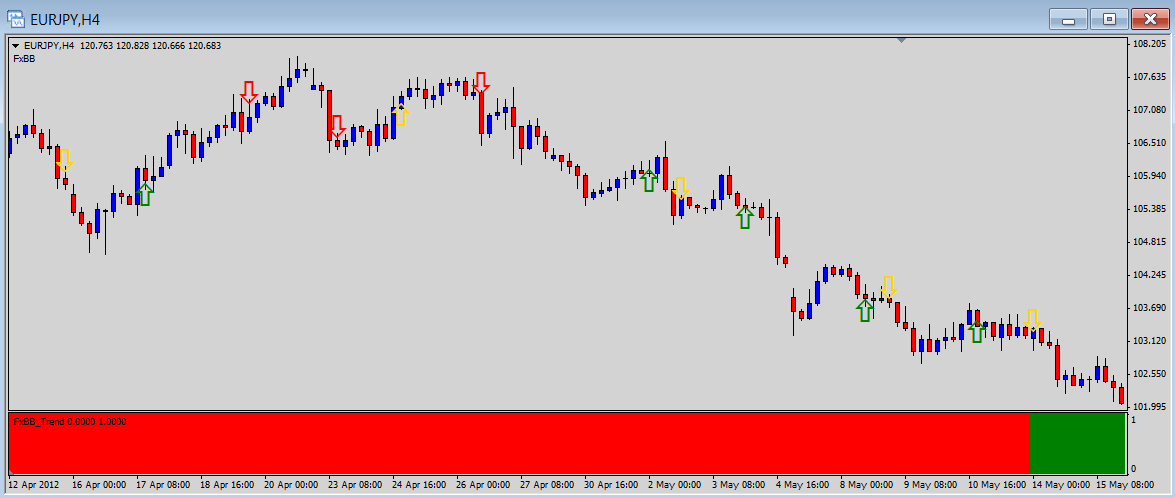Open the small triangle menu before EURJPY,H4 label

point(15,46)
